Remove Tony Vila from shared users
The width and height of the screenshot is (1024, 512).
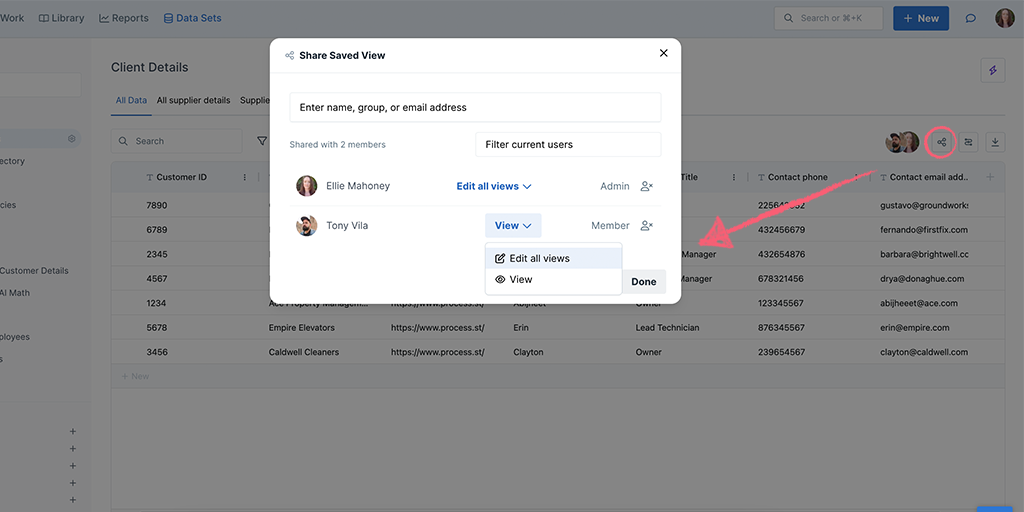[x=647, y=225]
